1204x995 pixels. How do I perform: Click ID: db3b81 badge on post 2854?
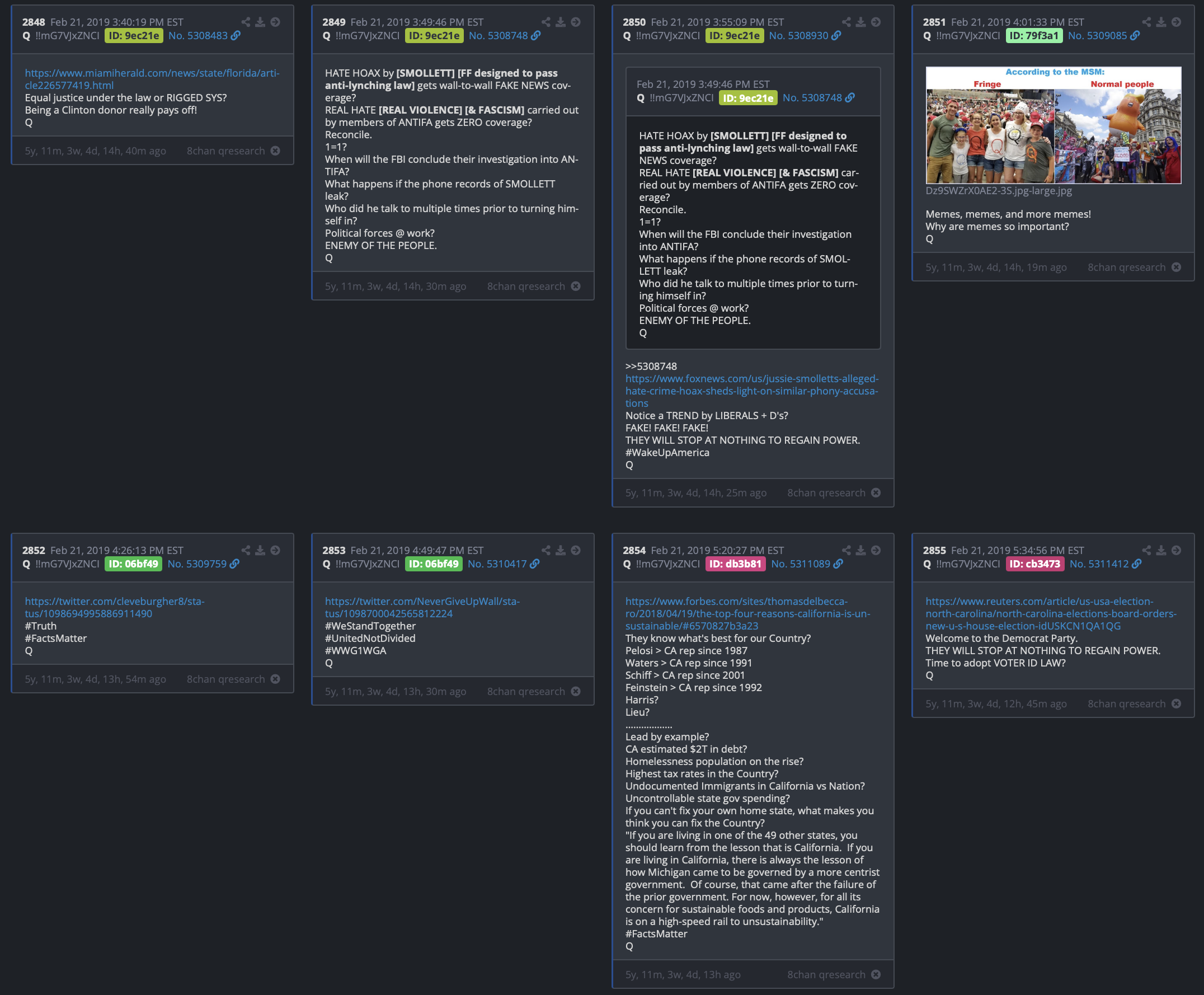(x=735, y=564)
